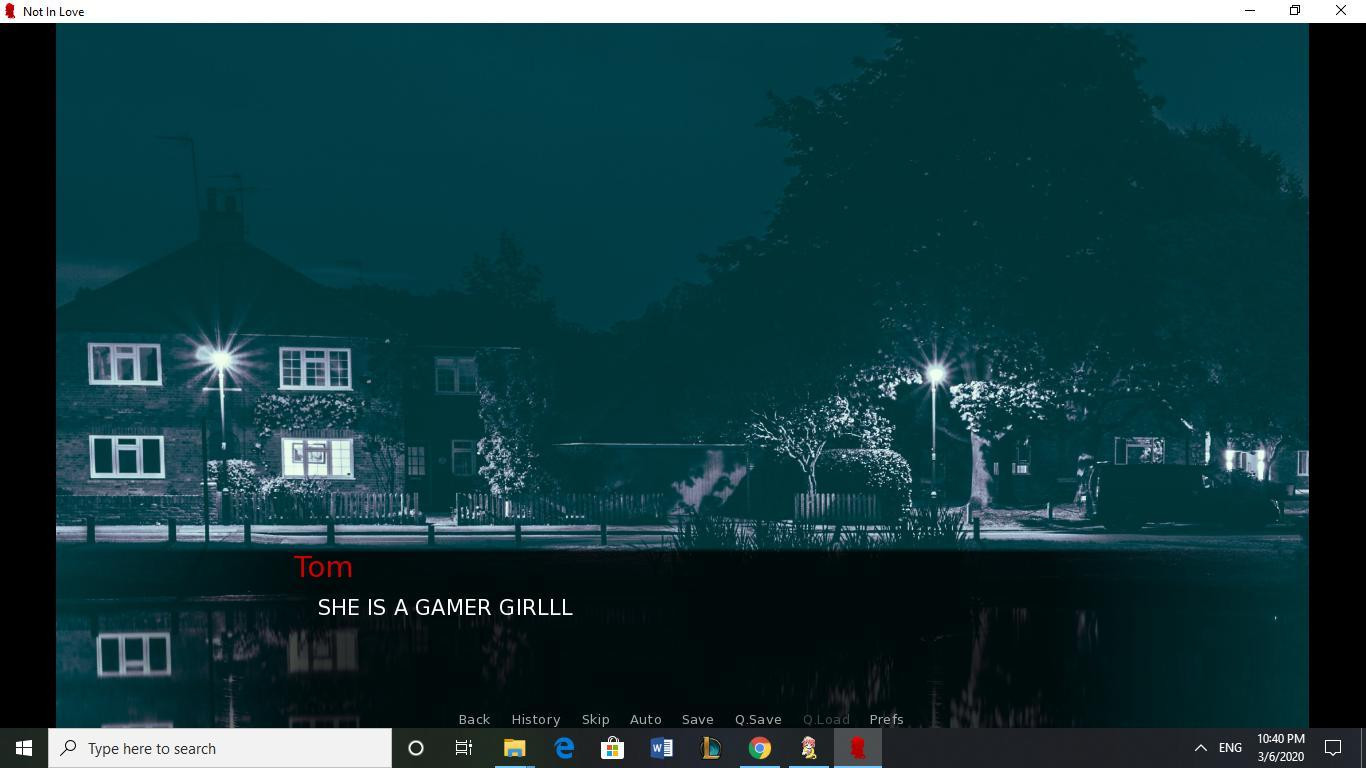The height and width of the screenshot is (768, 1366).
Task: Minimize the Not In Love window
Action: [x=1250, y=11]
